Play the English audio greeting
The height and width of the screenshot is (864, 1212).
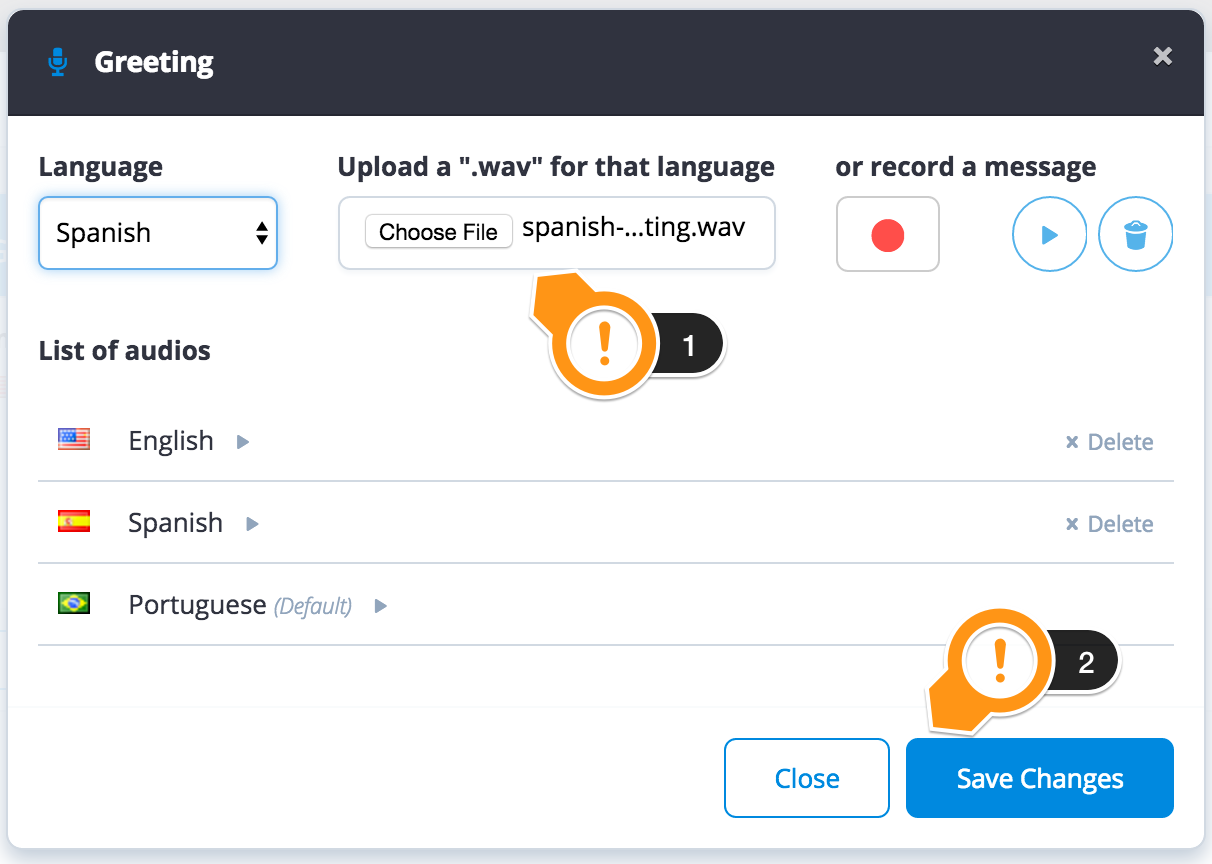click(243, 442)
